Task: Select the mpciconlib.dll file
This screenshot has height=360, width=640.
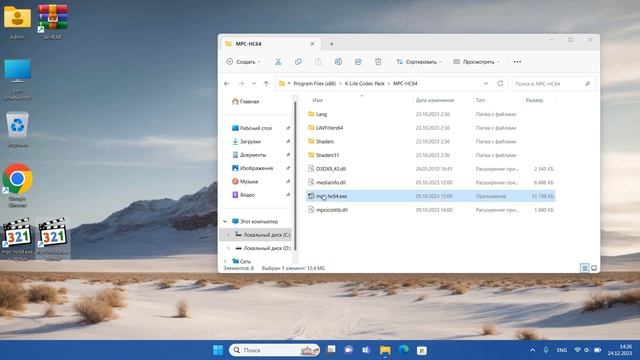Action: click(x=431, y=210)
